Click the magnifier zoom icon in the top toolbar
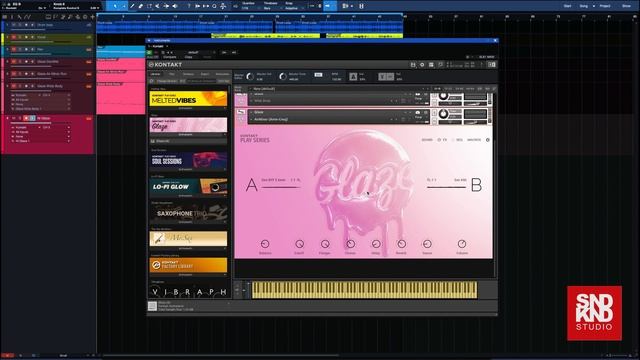Screen dimensions: 640x360 [214, 6]
